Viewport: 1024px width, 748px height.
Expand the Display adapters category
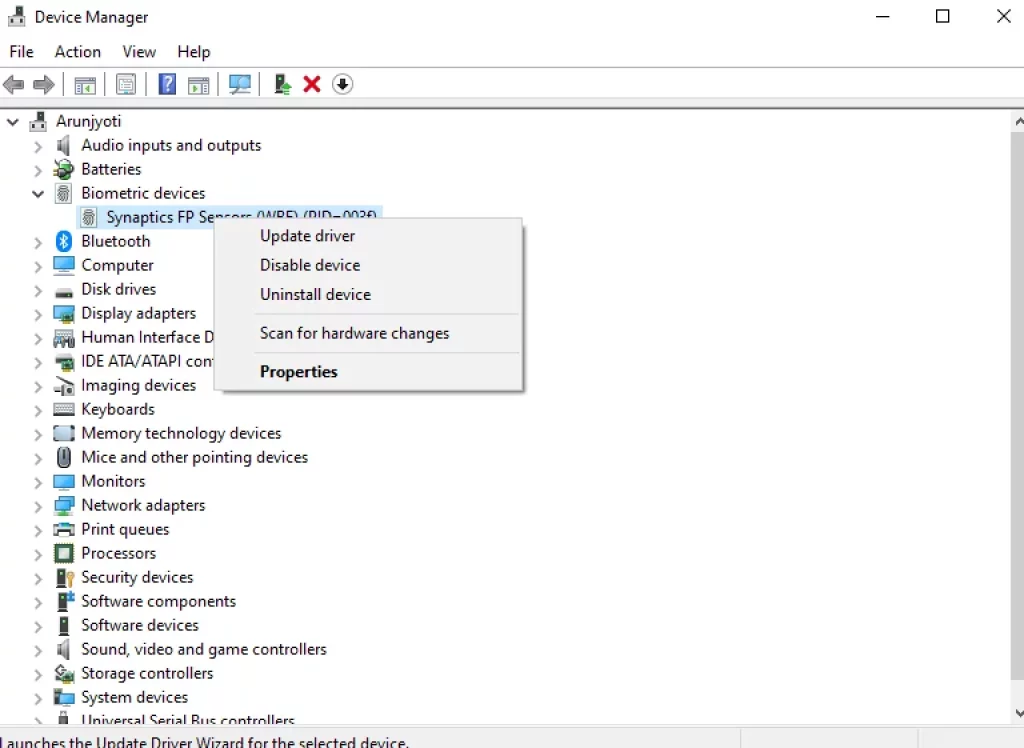pos(38,313)
